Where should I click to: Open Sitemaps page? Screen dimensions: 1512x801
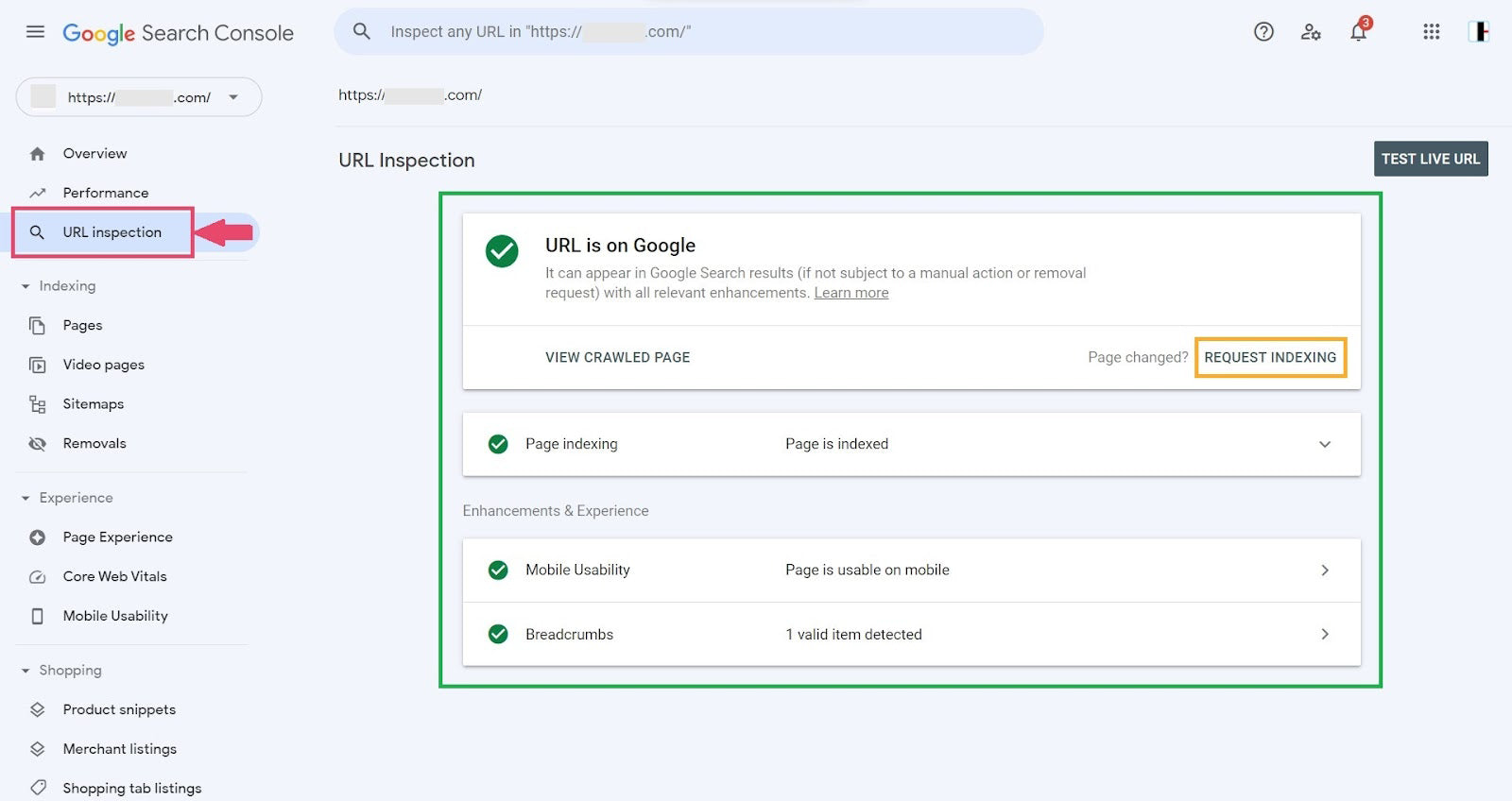click(x=94, y=404)
